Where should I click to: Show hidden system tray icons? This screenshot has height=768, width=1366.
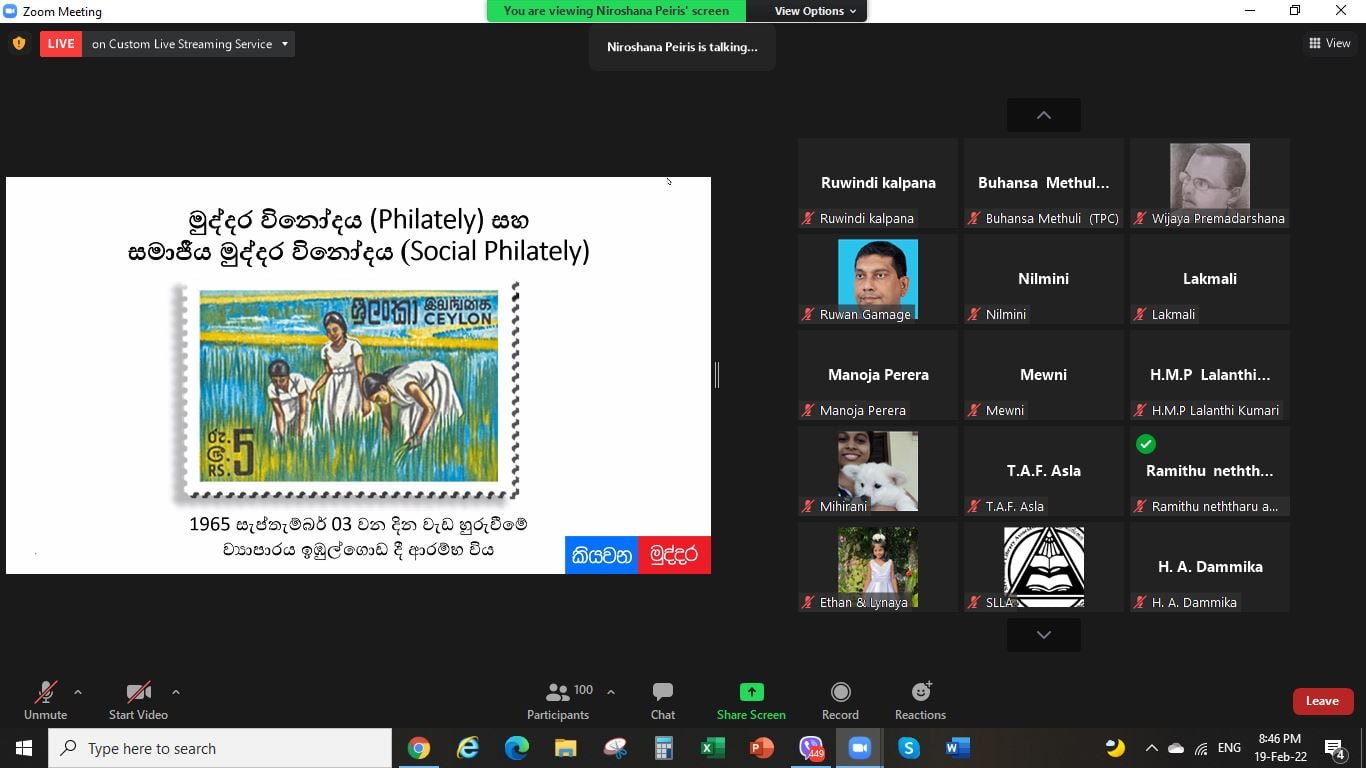[1151, 748]
